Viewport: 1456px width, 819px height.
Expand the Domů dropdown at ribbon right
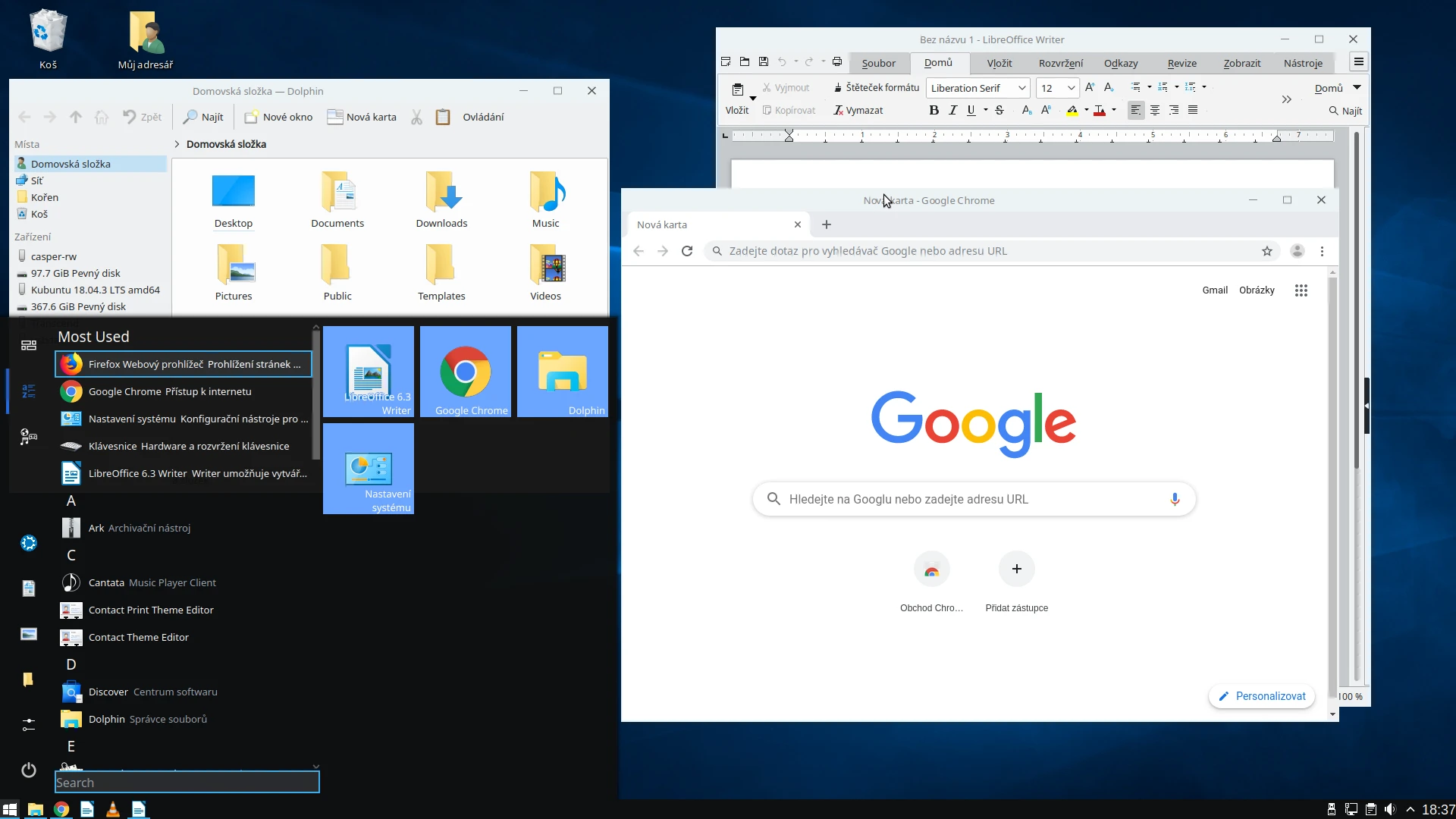(x=1357, y=88)
